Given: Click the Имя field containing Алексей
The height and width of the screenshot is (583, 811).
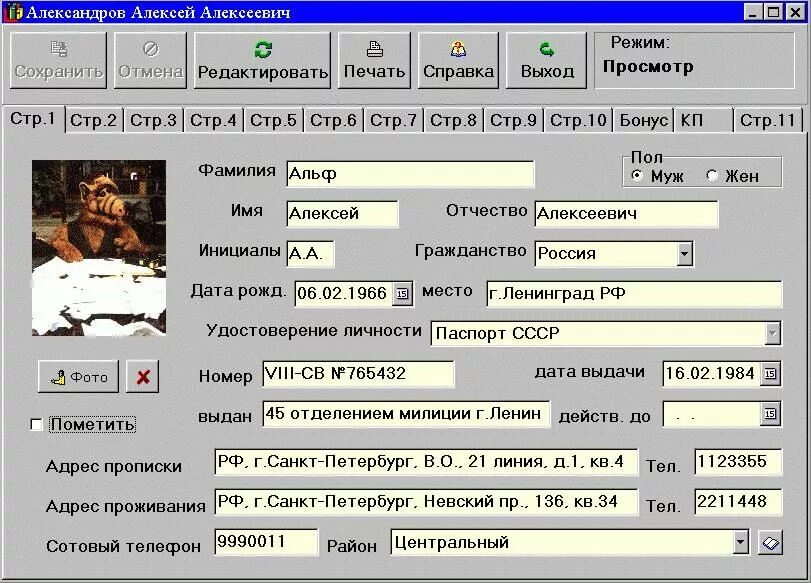Looking at the screenshot, I should tap(342, 214).
